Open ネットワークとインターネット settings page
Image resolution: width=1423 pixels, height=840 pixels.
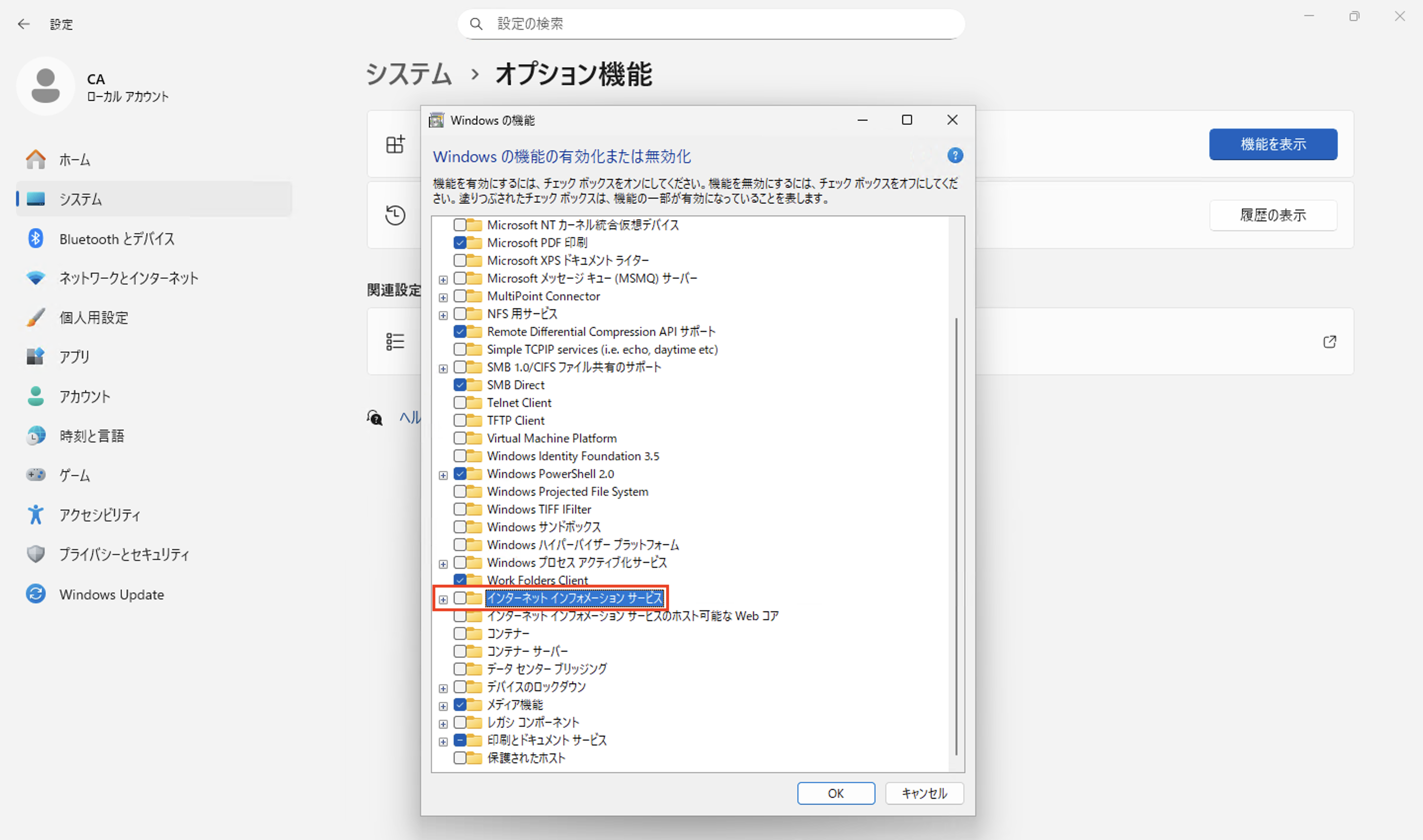click(154, 278)
